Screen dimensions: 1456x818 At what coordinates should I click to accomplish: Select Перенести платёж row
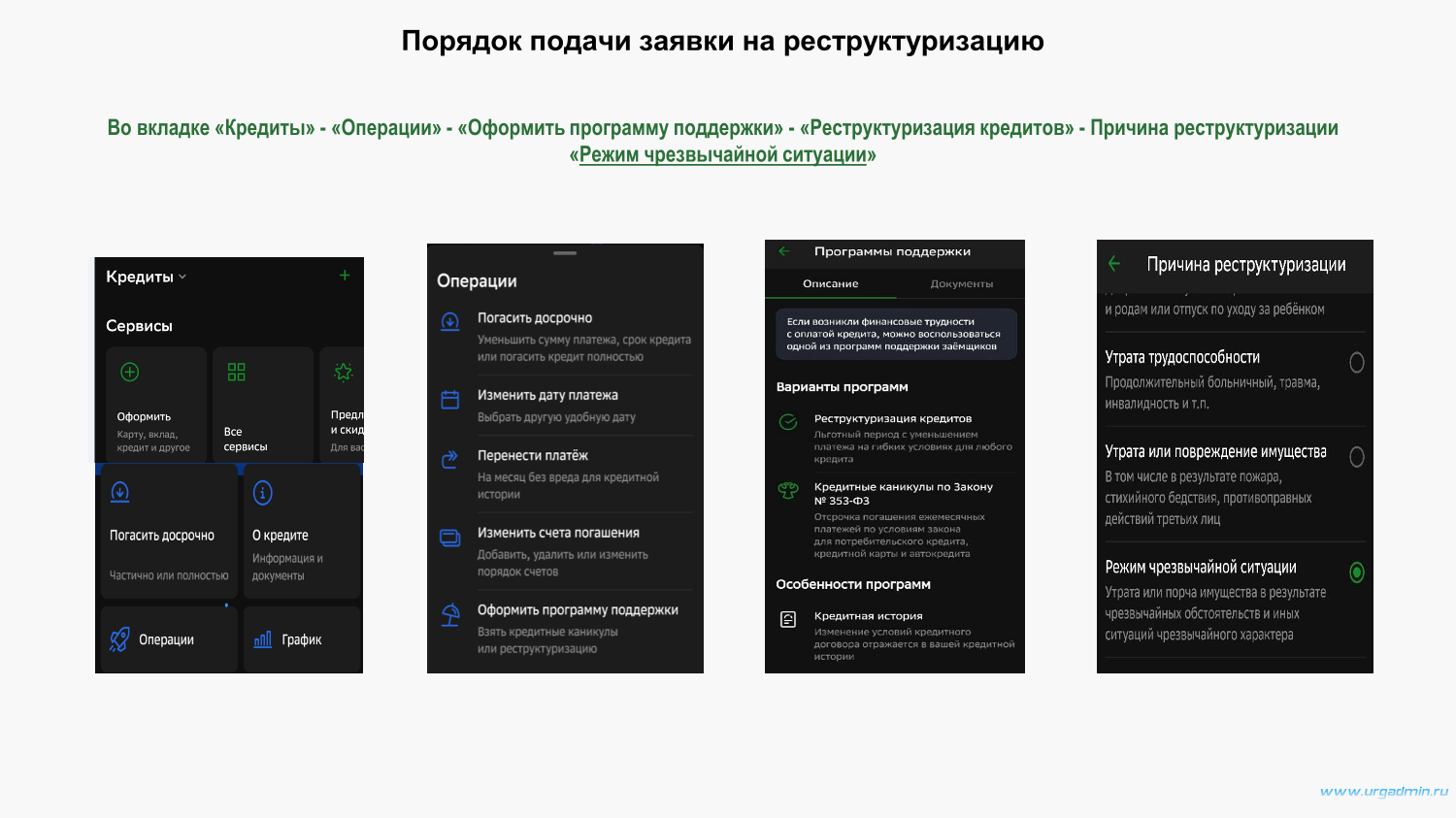click(566, 474)
